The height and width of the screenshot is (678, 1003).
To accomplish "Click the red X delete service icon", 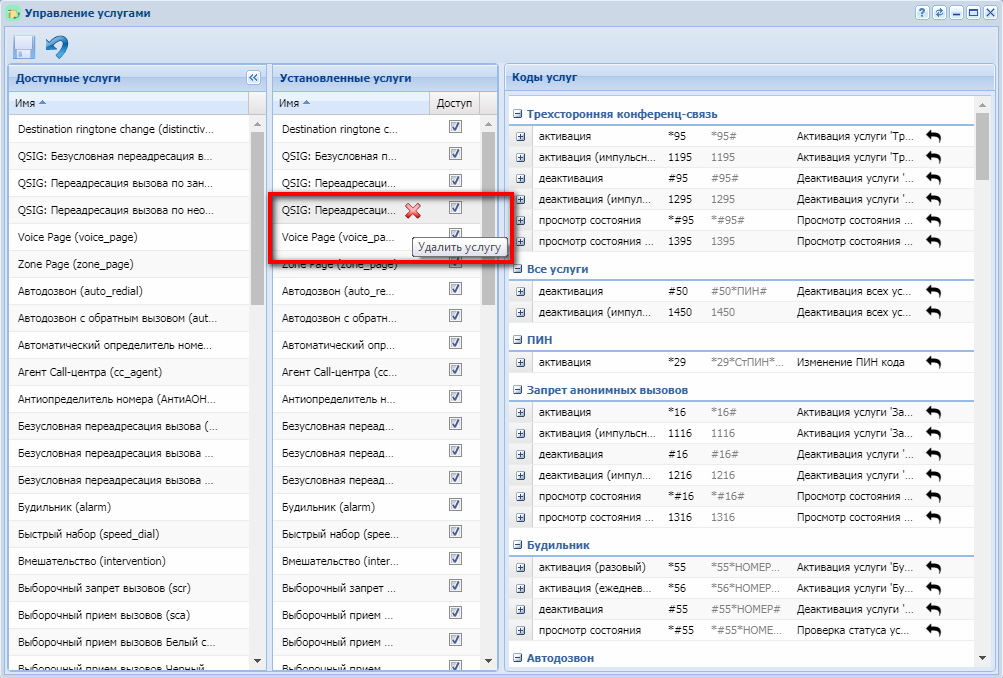I will pos(412,210).
